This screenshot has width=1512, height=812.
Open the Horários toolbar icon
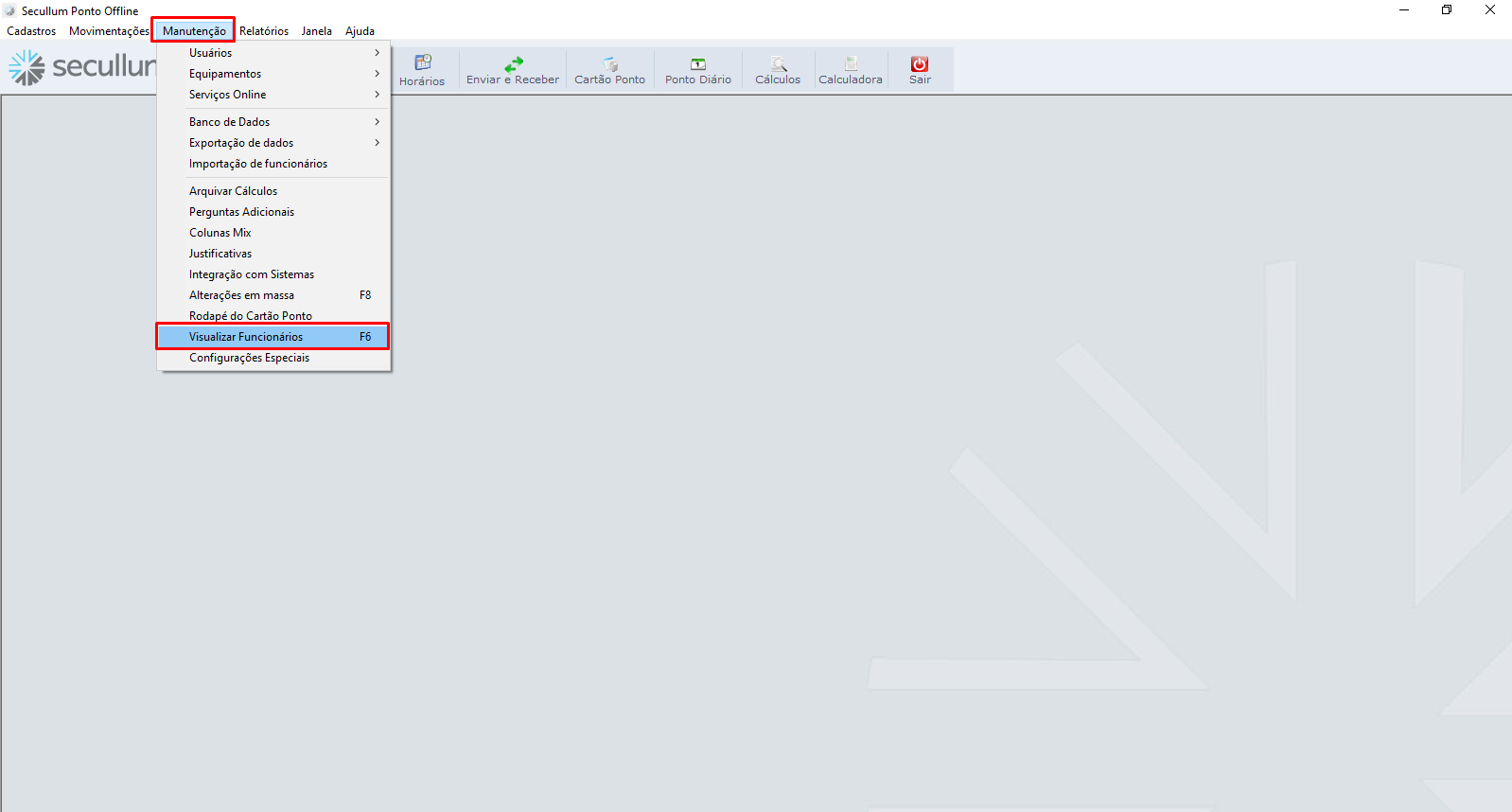[422, 63]
